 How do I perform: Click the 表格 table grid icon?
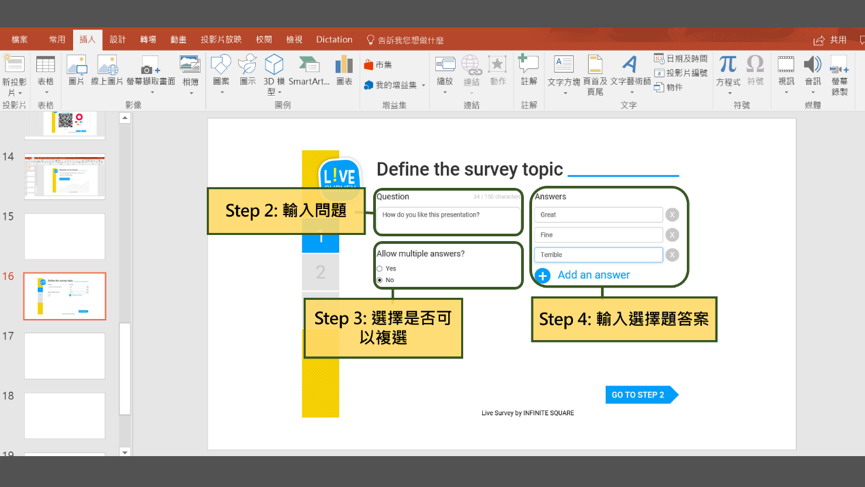pyautogui.click(x=45, y=65)
